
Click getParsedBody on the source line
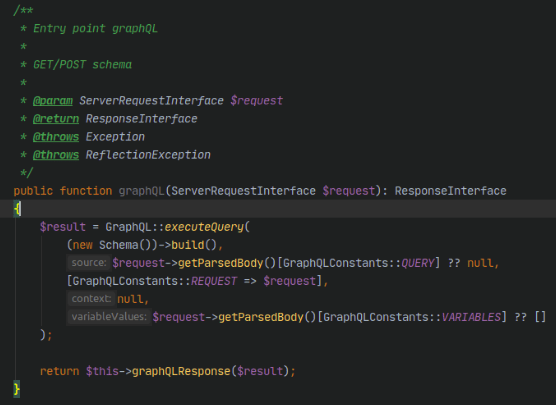221,263
